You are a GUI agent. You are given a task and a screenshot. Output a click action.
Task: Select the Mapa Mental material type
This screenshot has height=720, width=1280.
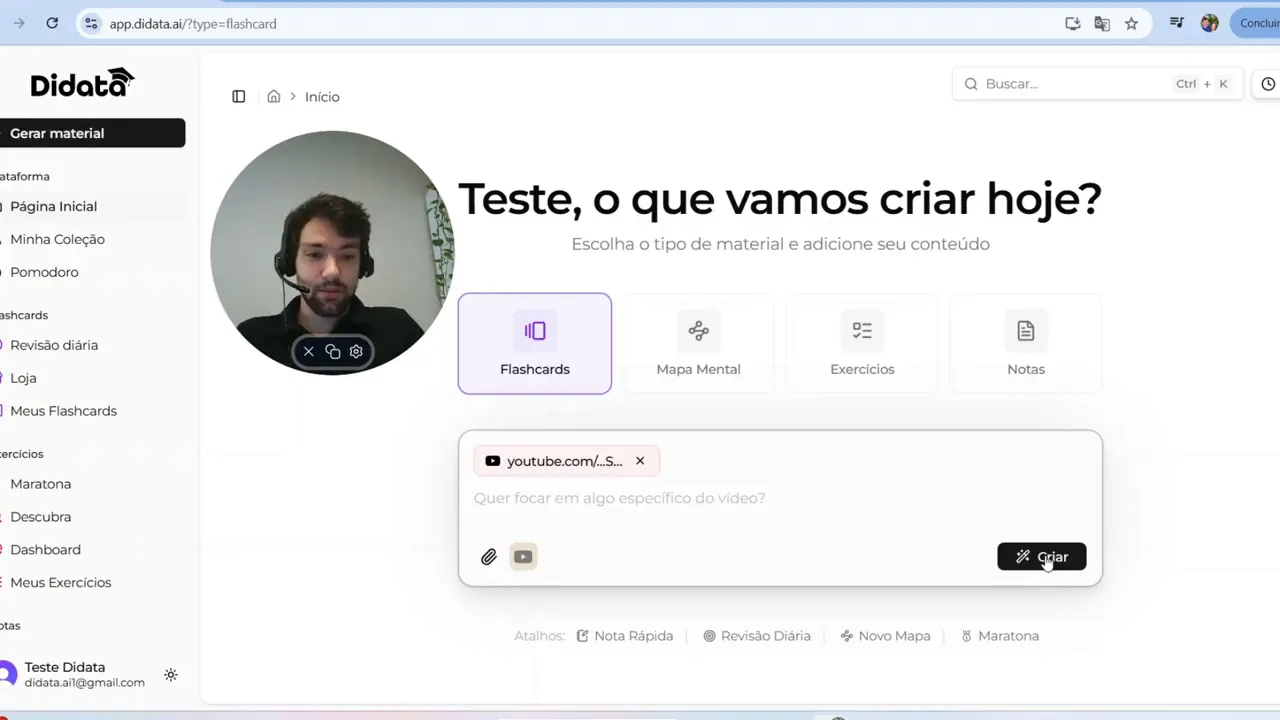pyautogui.click(x=698, y=343)
